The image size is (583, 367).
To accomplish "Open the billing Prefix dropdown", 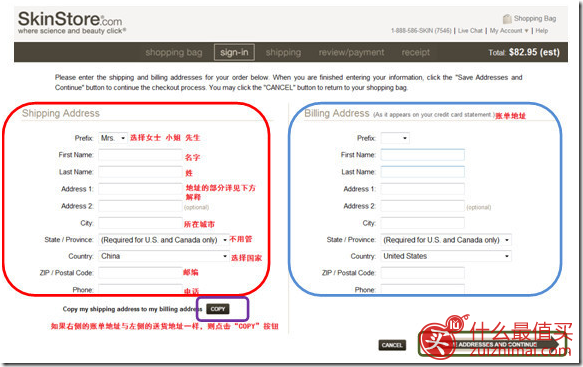I will pyautogui.click(x=395, y=138).
